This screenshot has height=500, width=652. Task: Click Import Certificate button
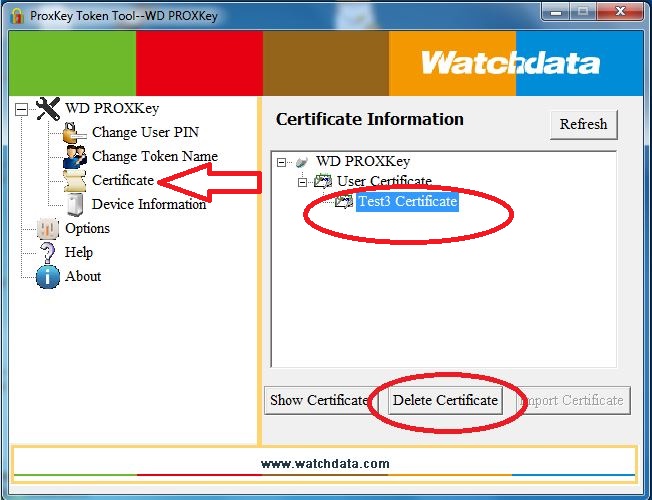(574, 401)
